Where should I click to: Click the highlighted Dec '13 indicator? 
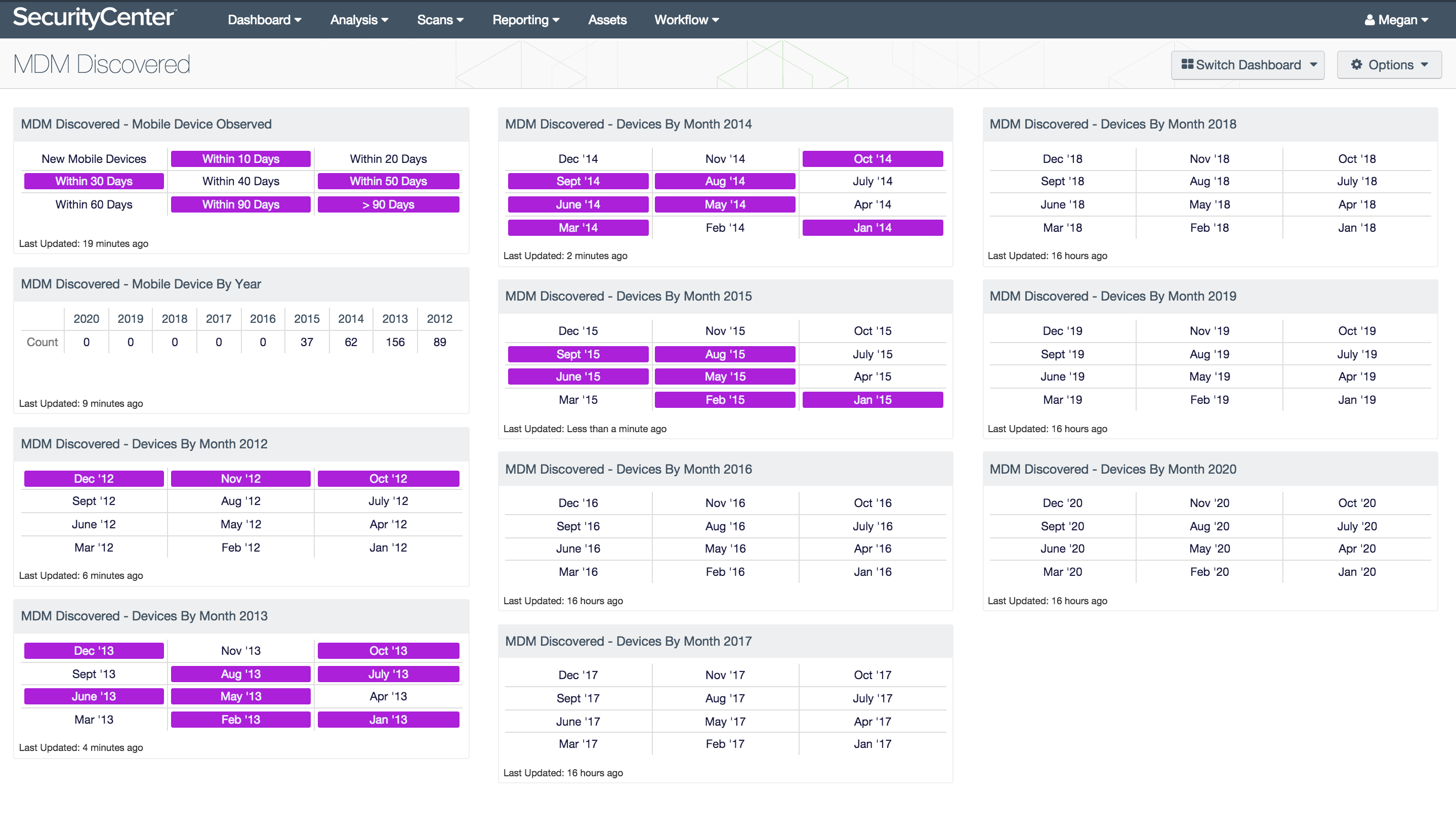coord(94,651)
